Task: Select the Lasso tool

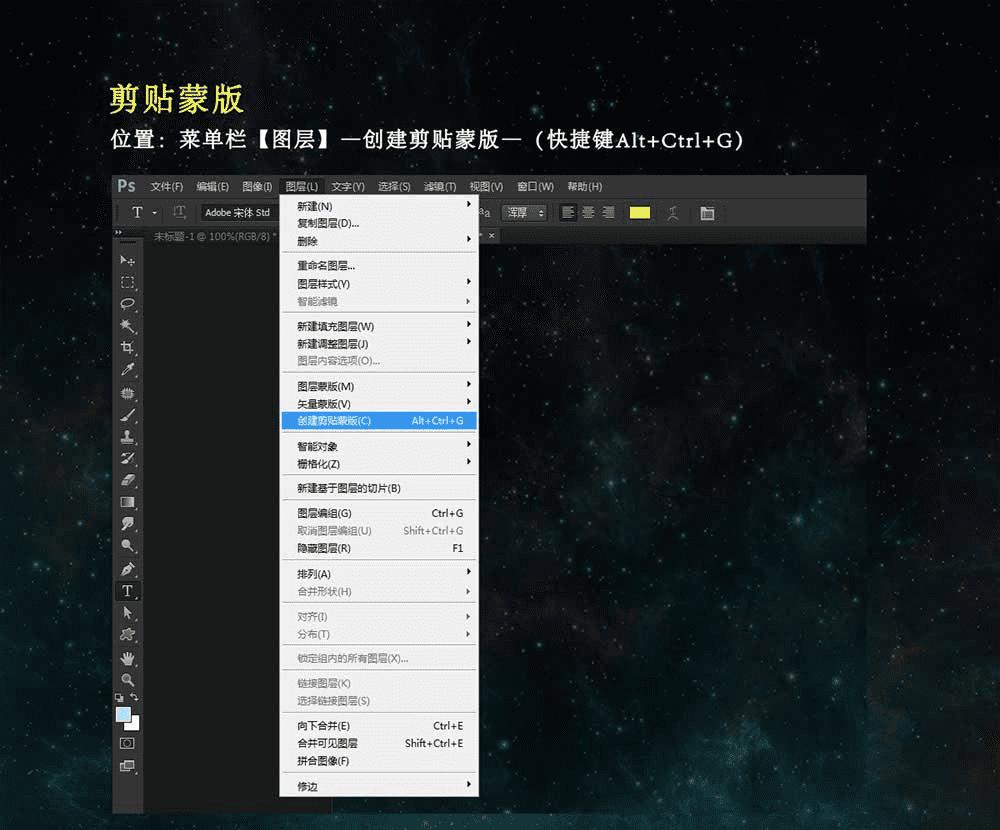Action: coord(128,304)
